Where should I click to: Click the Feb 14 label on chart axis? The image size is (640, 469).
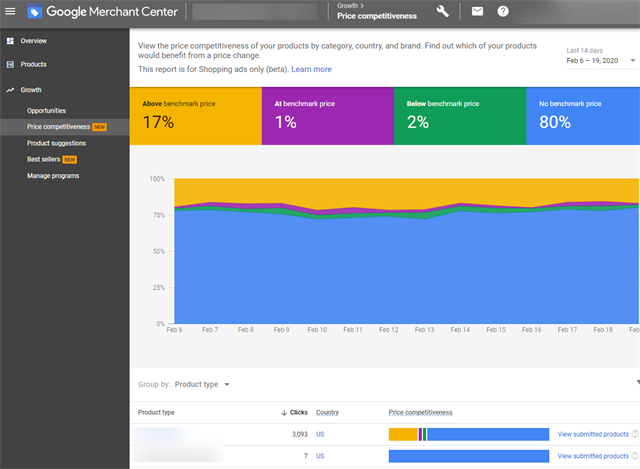point(460,330)
